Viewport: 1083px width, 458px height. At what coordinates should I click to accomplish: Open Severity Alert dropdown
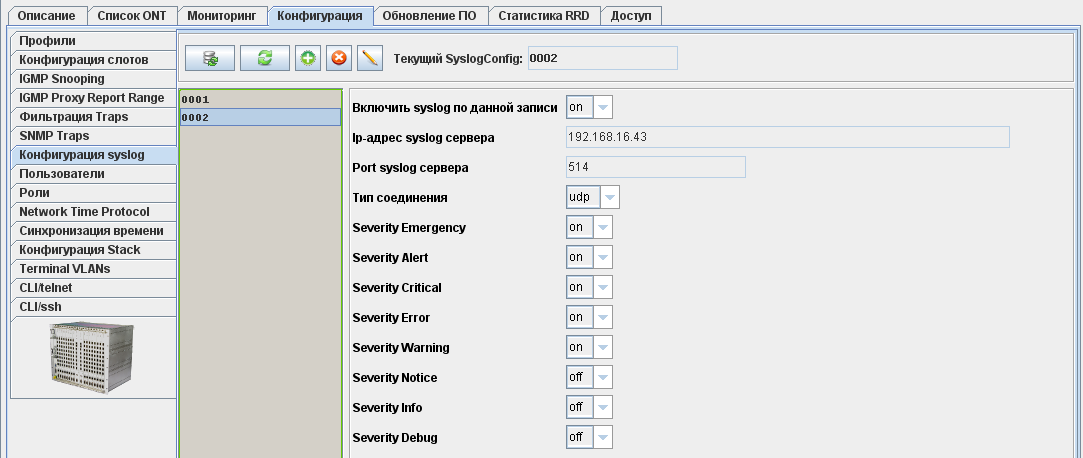coord(589,258)
